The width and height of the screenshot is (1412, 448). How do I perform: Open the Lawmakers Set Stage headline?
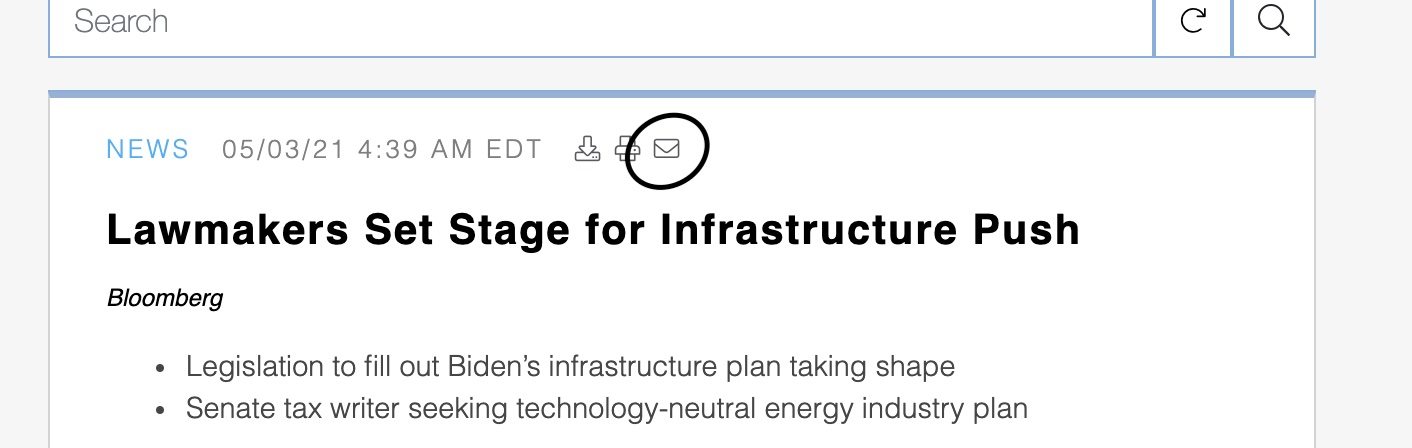[593, 231]
